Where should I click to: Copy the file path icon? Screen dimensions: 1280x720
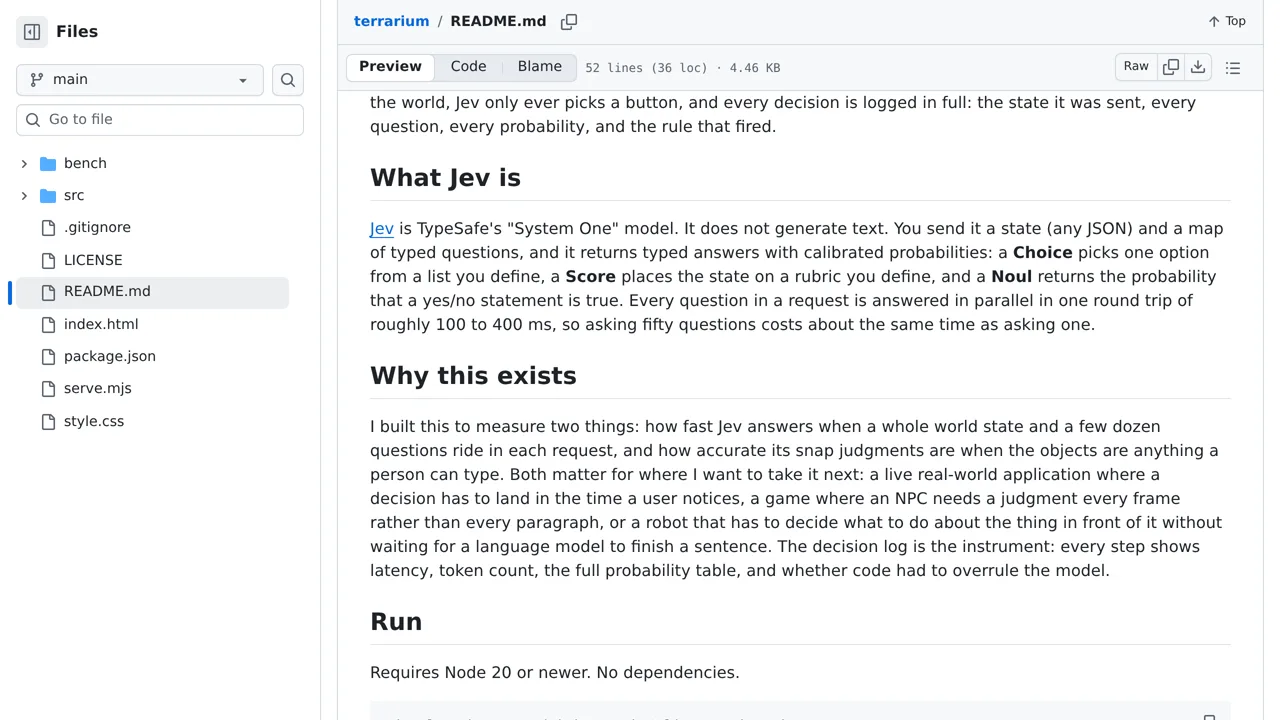point(569,21)
